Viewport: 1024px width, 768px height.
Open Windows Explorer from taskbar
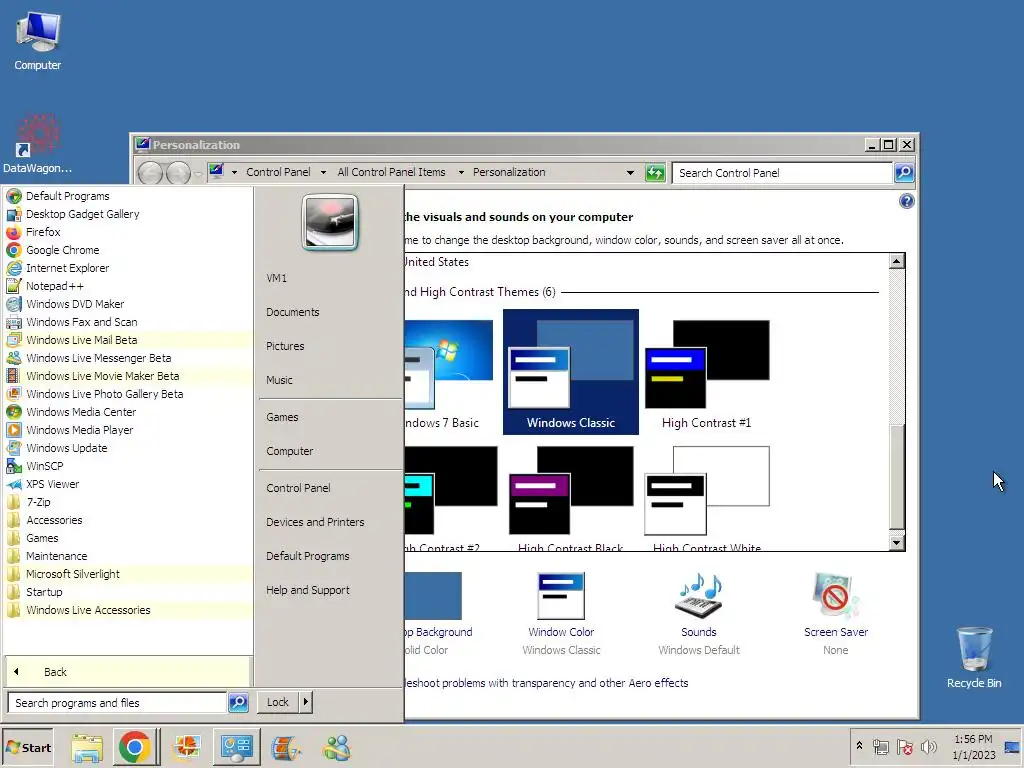click(87, 748)
